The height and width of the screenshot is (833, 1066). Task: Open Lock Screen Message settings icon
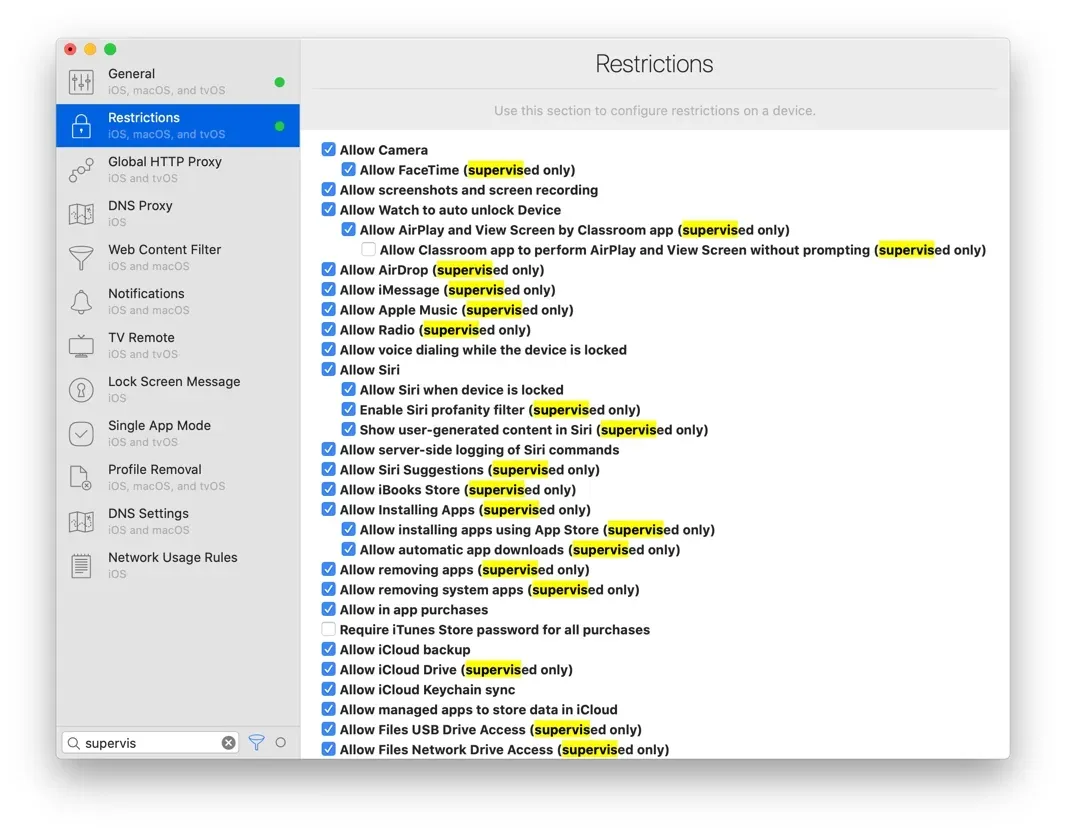(x=81, y=389)
